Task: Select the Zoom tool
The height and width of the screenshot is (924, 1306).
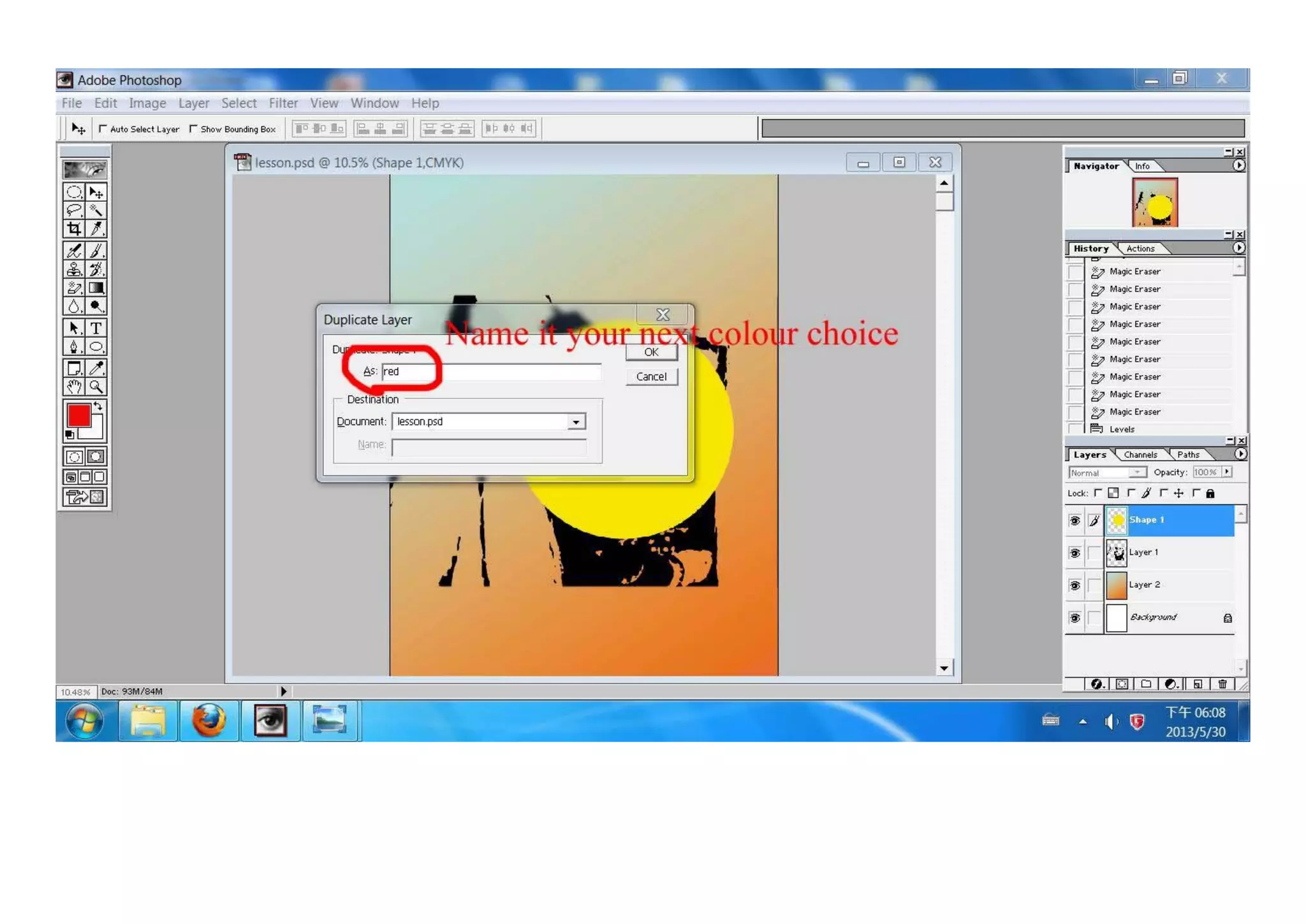Action: tap(96, 386)
